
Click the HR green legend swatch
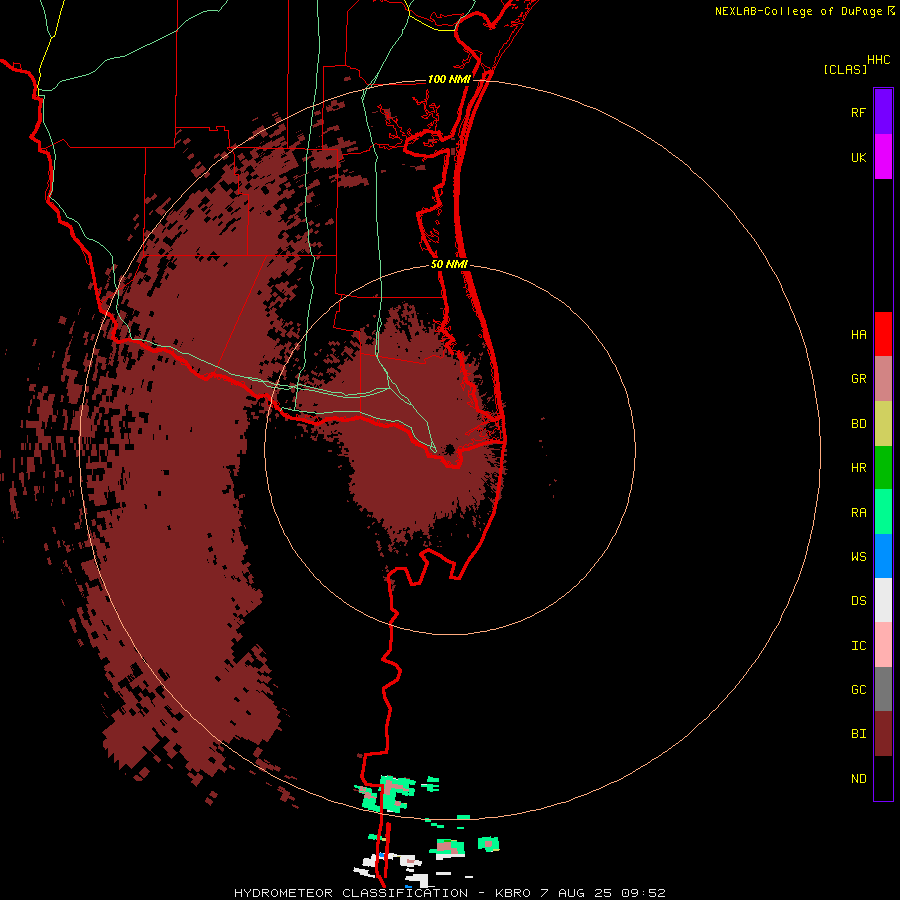click(883, 468)
